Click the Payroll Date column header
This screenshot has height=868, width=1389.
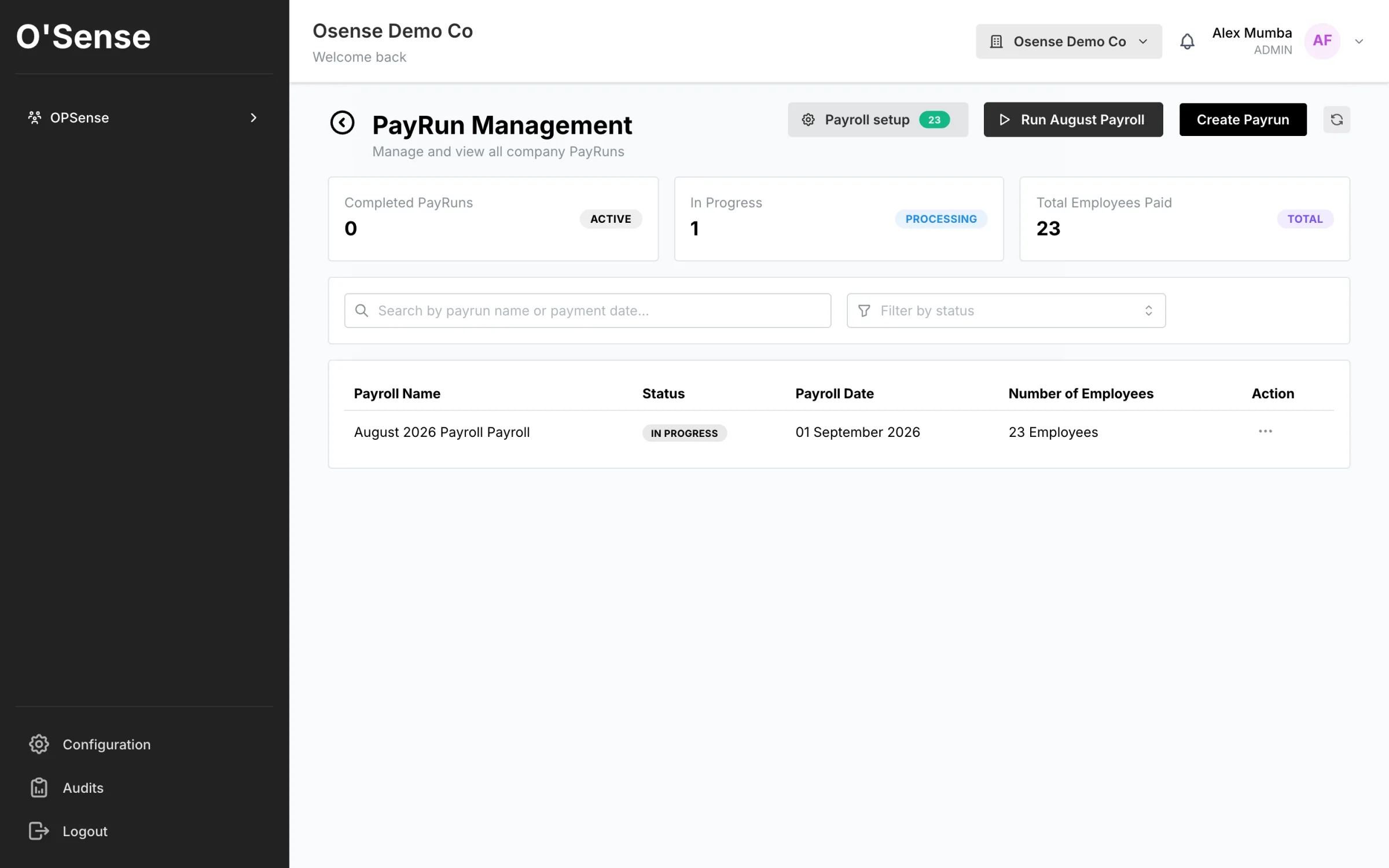835,393
